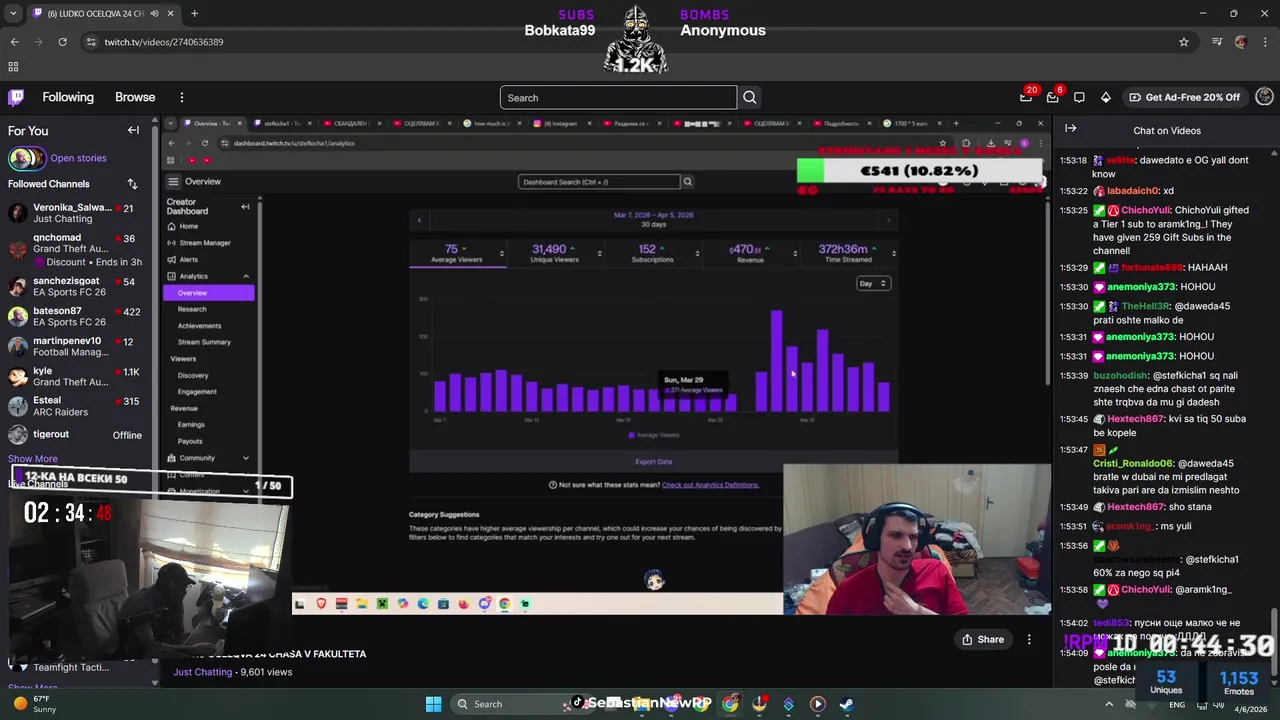
Task: Open notifications inbox showing 20 badge
Action: pos(1026,97)
